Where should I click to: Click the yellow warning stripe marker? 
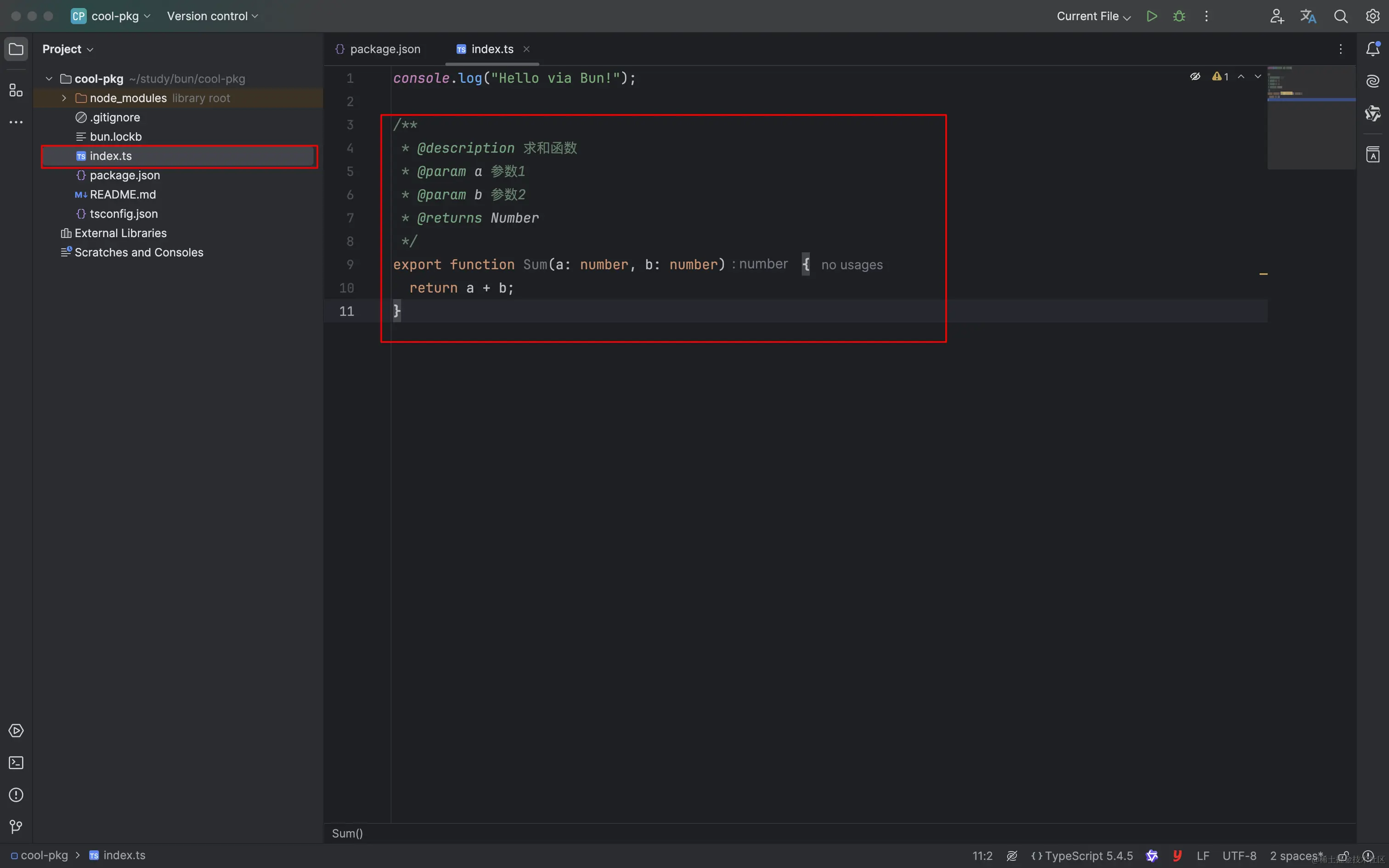[1263, 275]
